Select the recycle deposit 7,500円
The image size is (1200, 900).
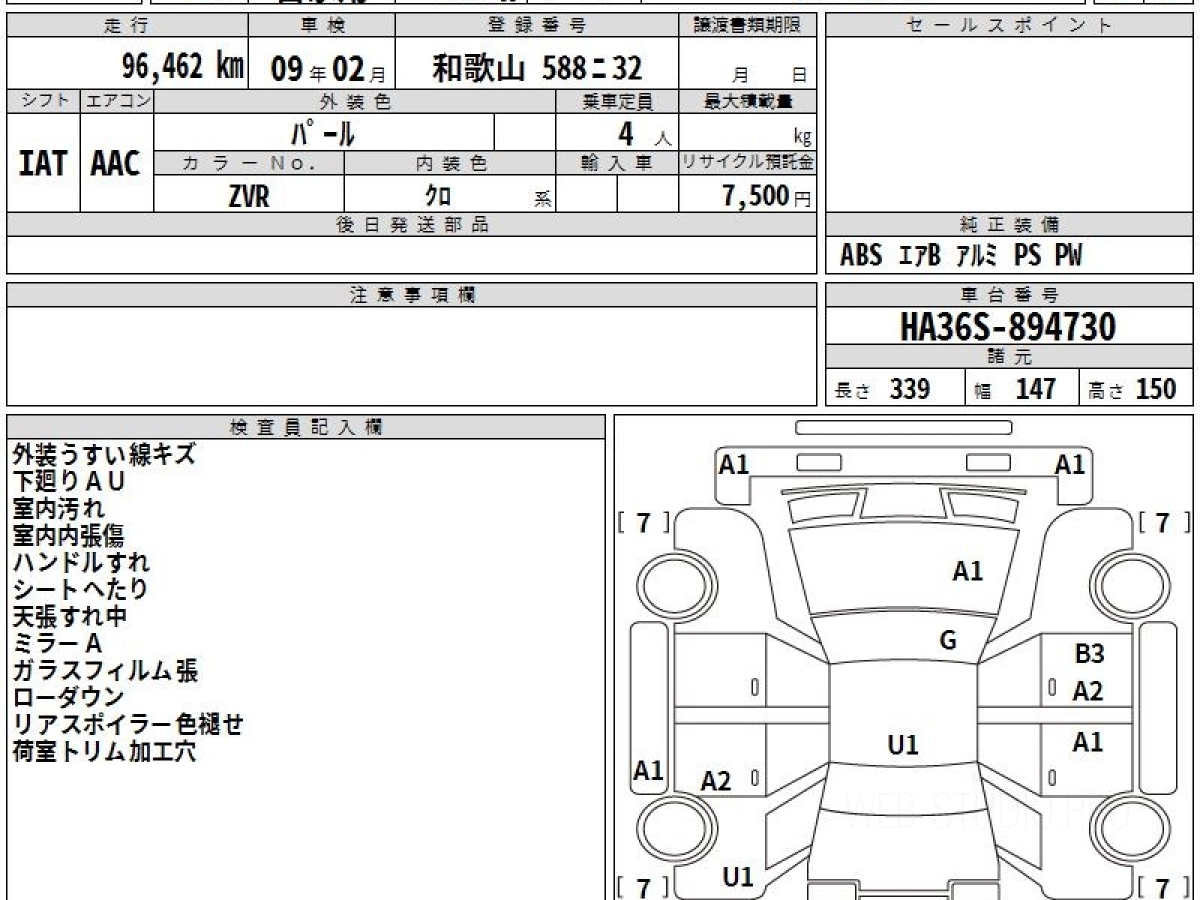tap(766, 196)
